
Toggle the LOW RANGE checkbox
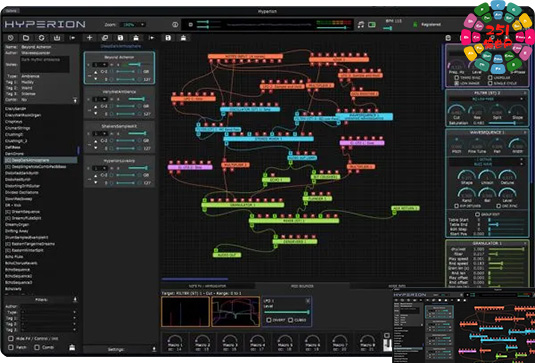[x=457, y=83]
